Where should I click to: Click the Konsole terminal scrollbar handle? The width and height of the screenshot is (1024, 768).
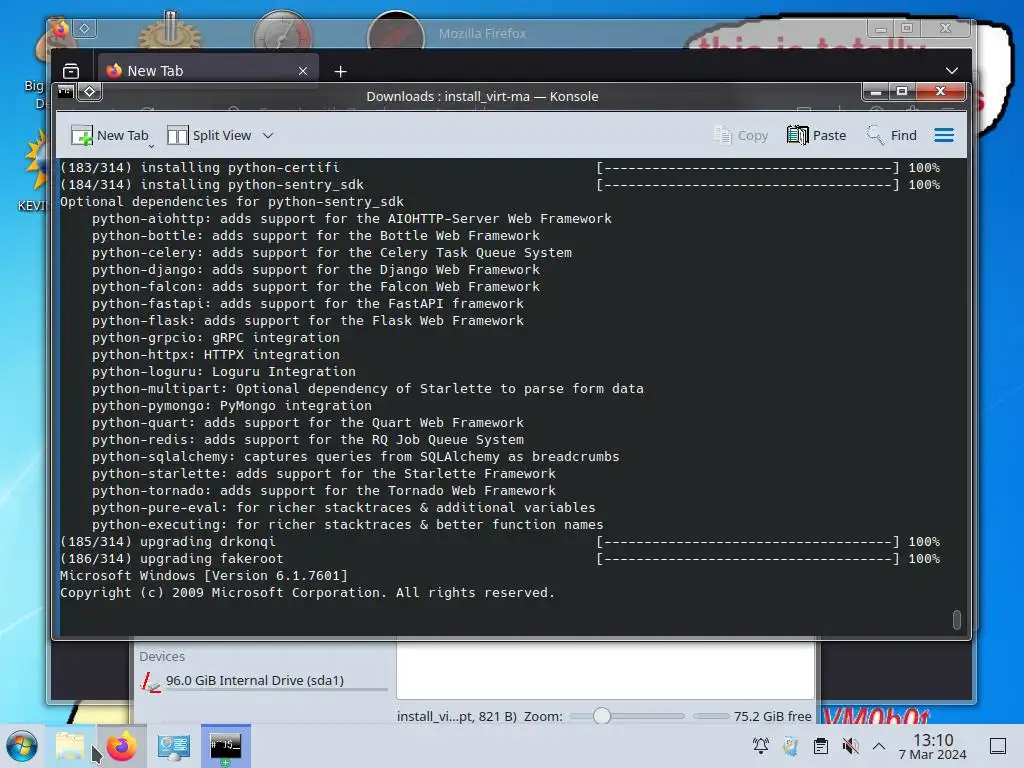click(x=957, y=619)
